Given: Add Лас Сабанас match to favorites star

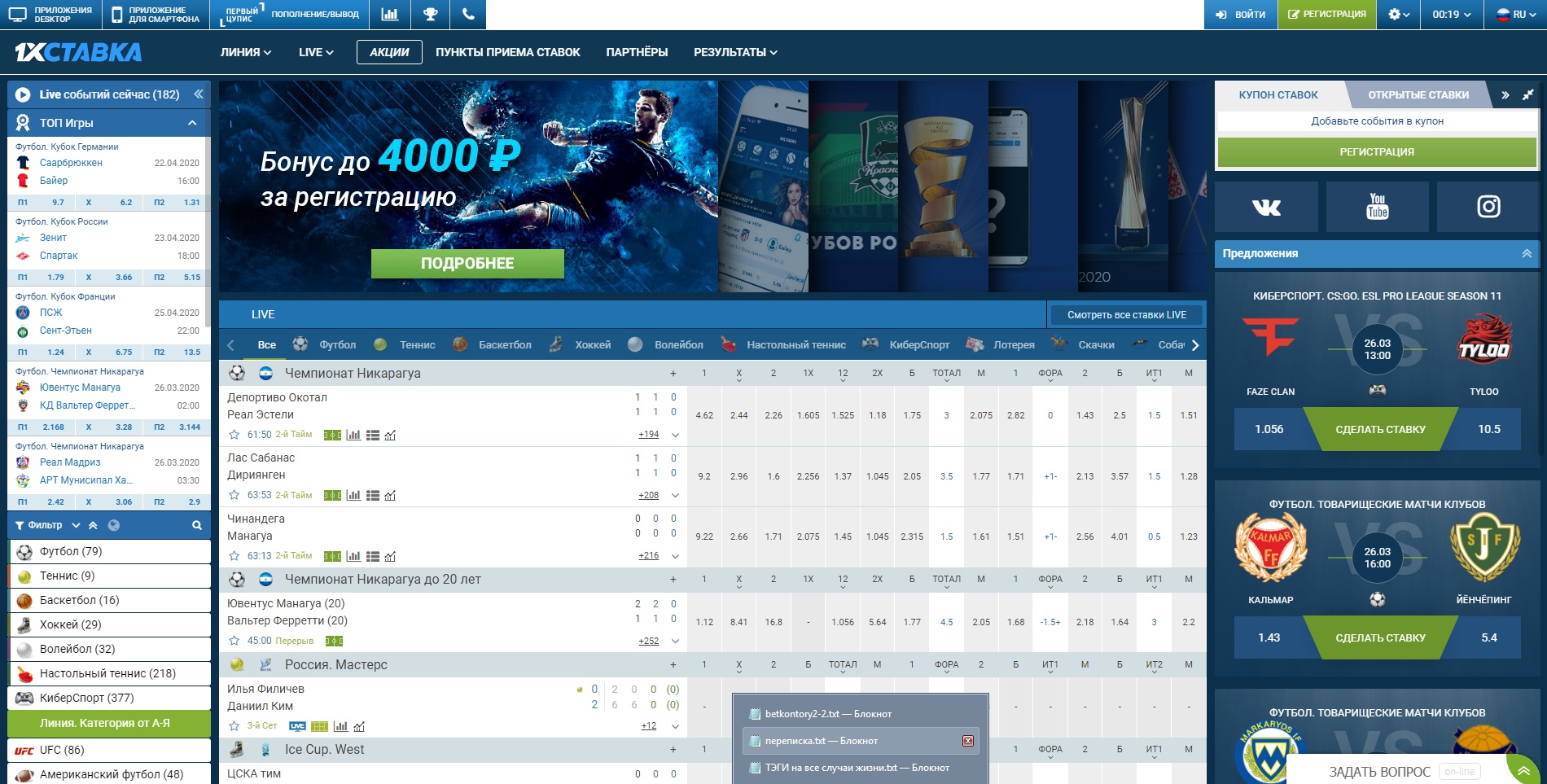Looking at the screenshot, I should pyautogui.click(x=234, y=495).
